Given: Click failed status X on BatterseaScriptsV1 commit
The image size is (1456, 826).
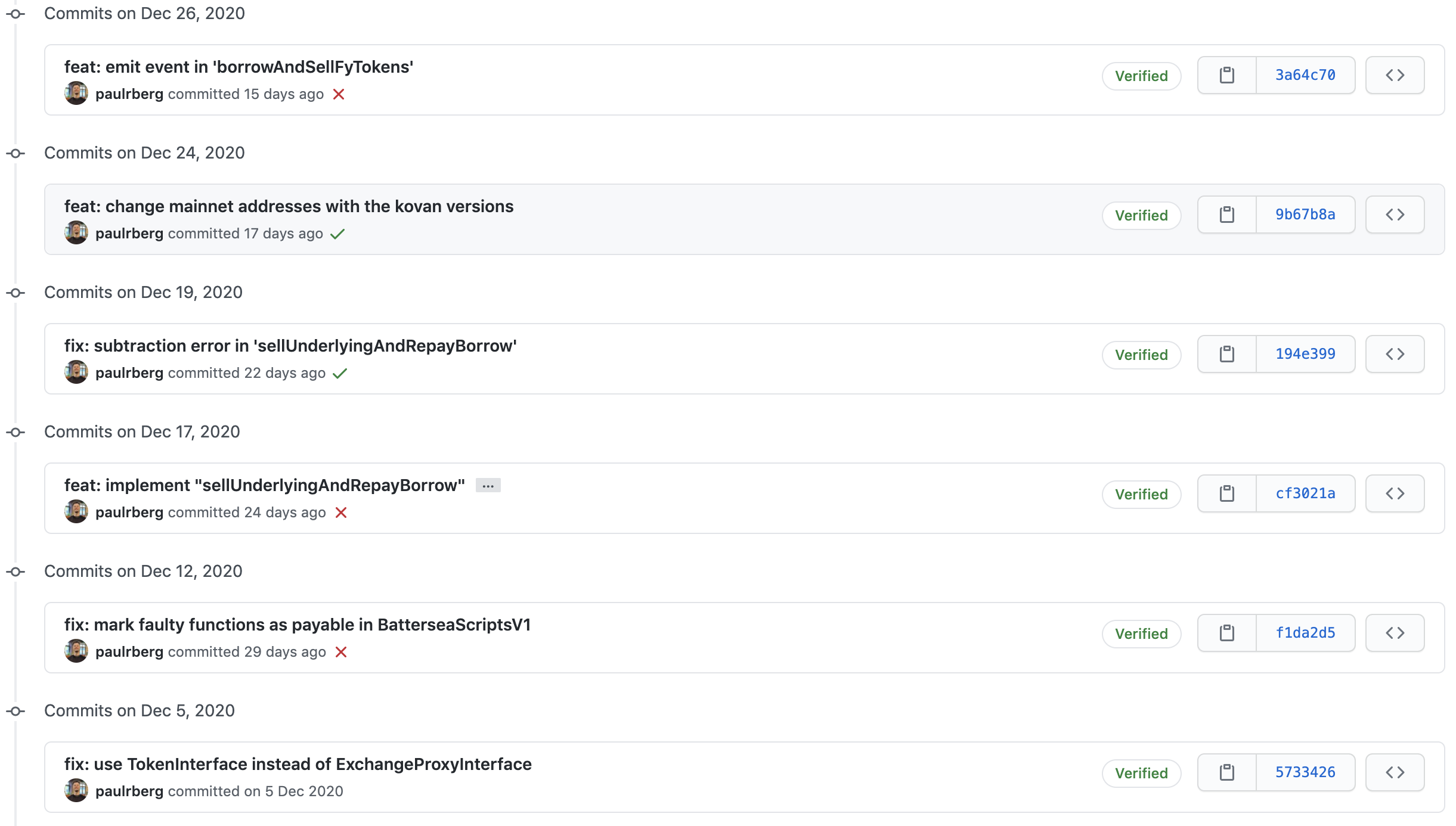Looking at the screenshot, I should [341, 652].
